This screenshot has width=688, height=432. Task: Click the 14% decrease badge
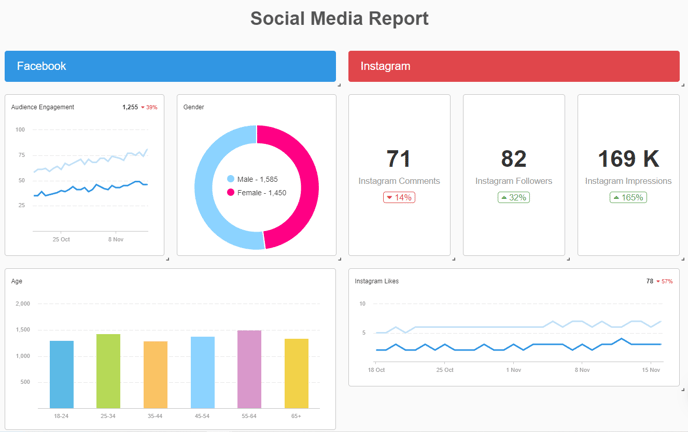coord(399,197)
